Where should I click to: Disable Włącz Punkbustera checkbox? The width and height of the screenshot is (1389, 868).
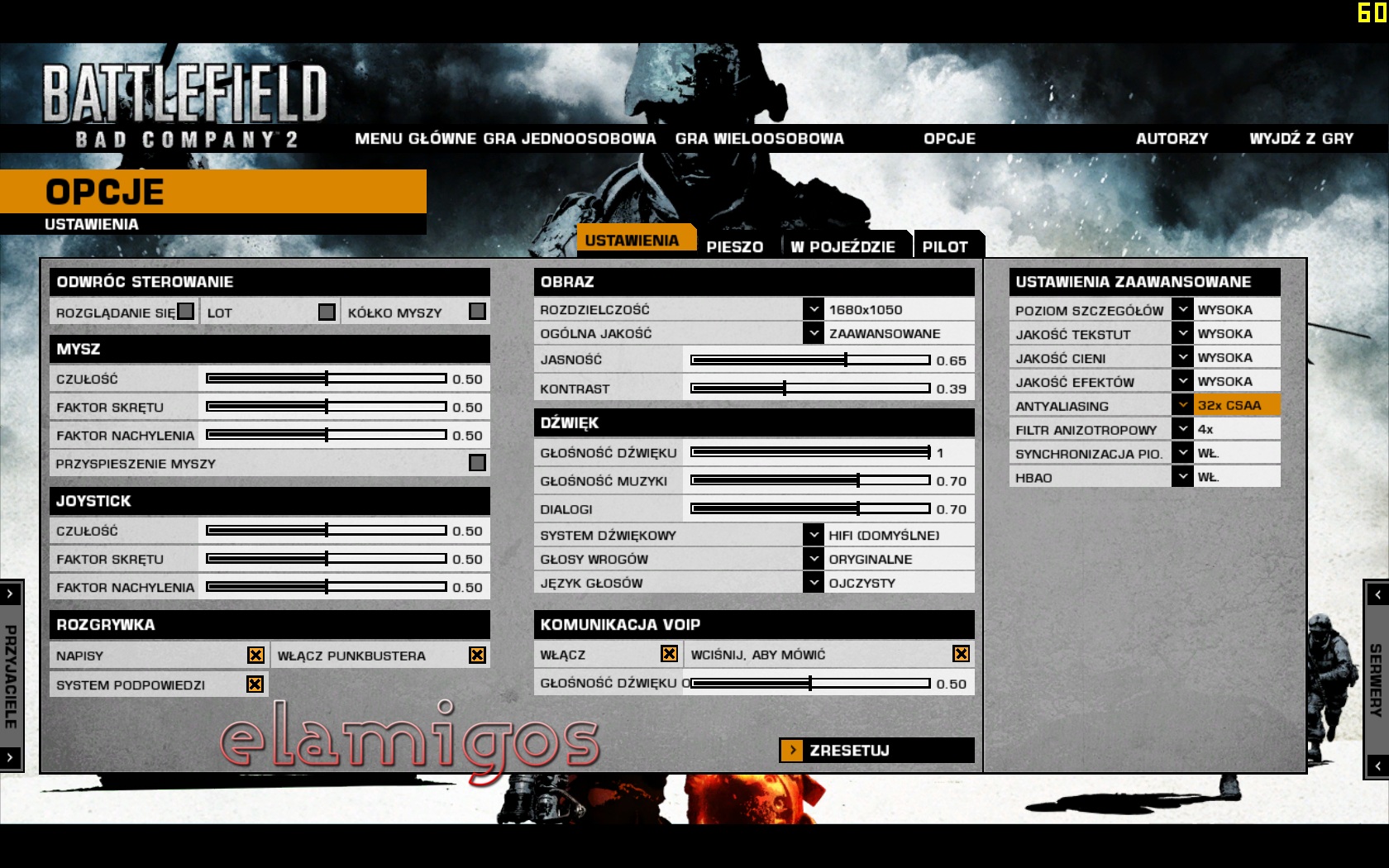pos(477,655)
